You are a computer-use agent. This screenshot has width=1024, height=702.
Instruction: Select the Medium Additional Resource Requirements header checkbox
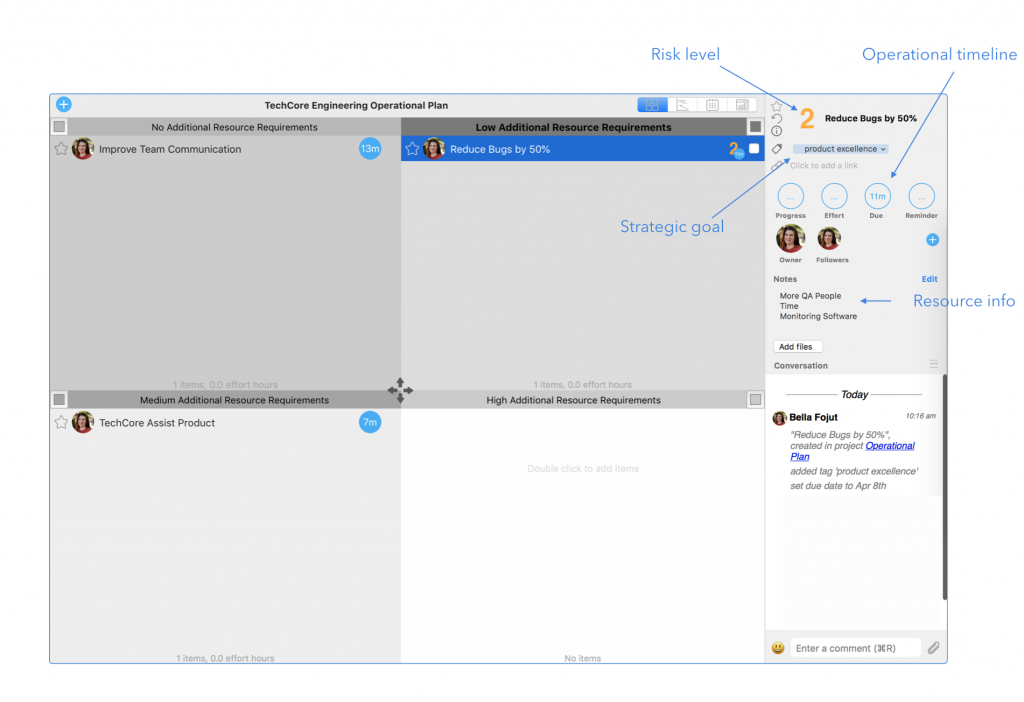tap(59, 399)
